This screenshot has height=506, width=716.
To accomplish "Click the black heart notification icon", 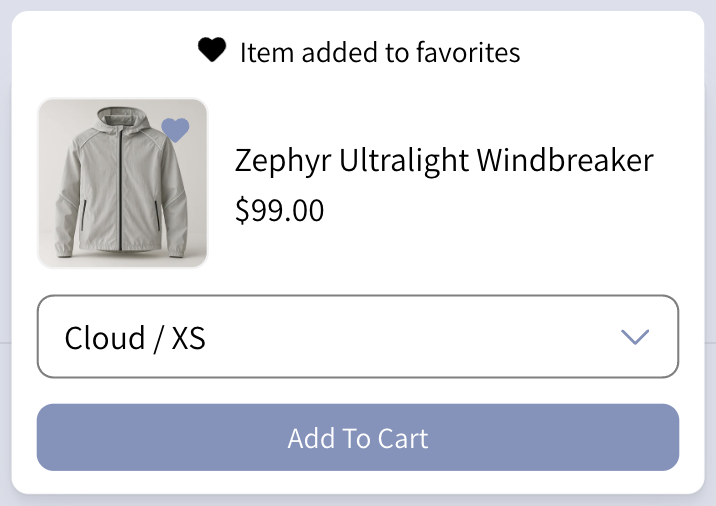I will [211, 50].
